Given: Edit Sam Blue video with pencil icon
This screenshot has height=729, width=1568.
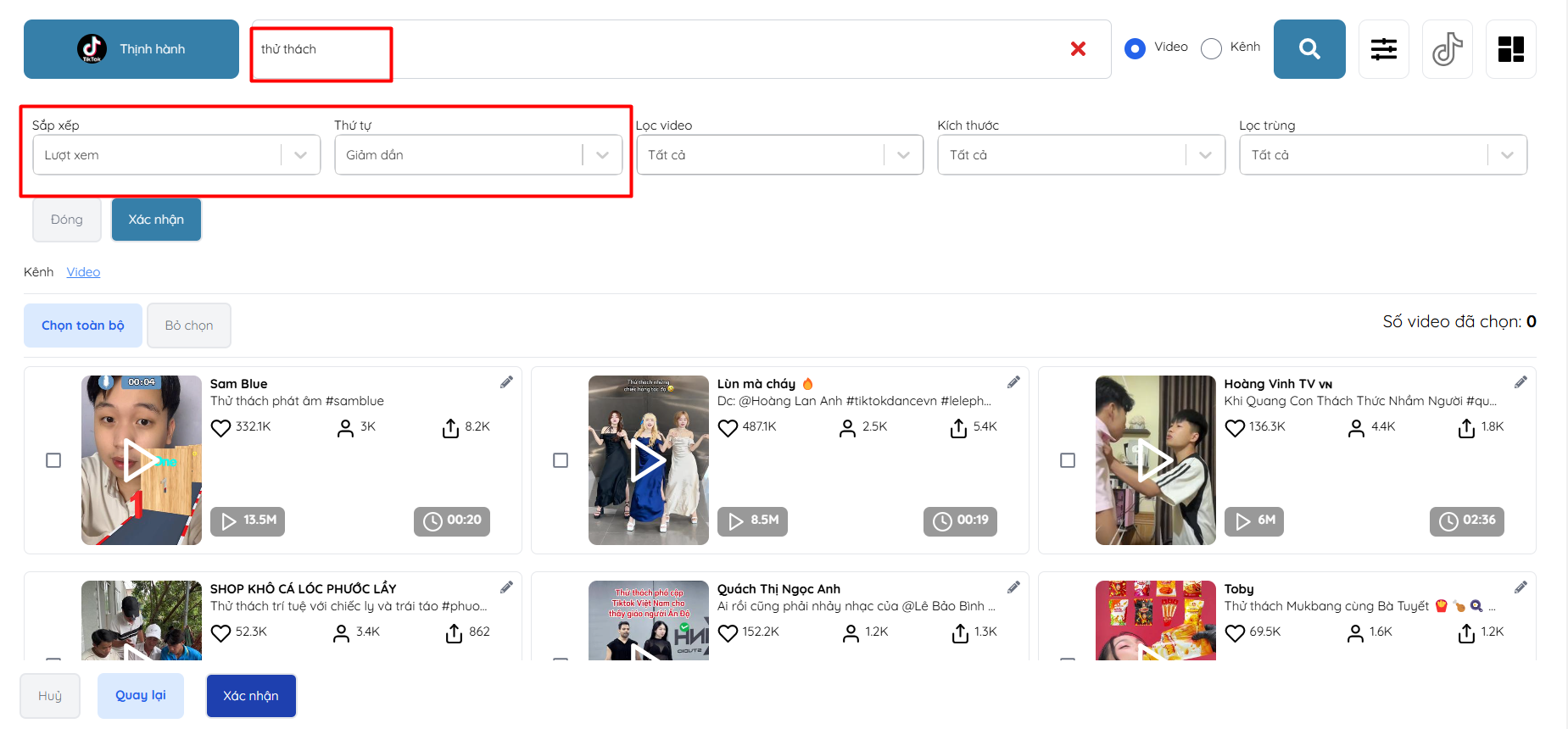Looking at the screenshot, I should coord(506,382).
